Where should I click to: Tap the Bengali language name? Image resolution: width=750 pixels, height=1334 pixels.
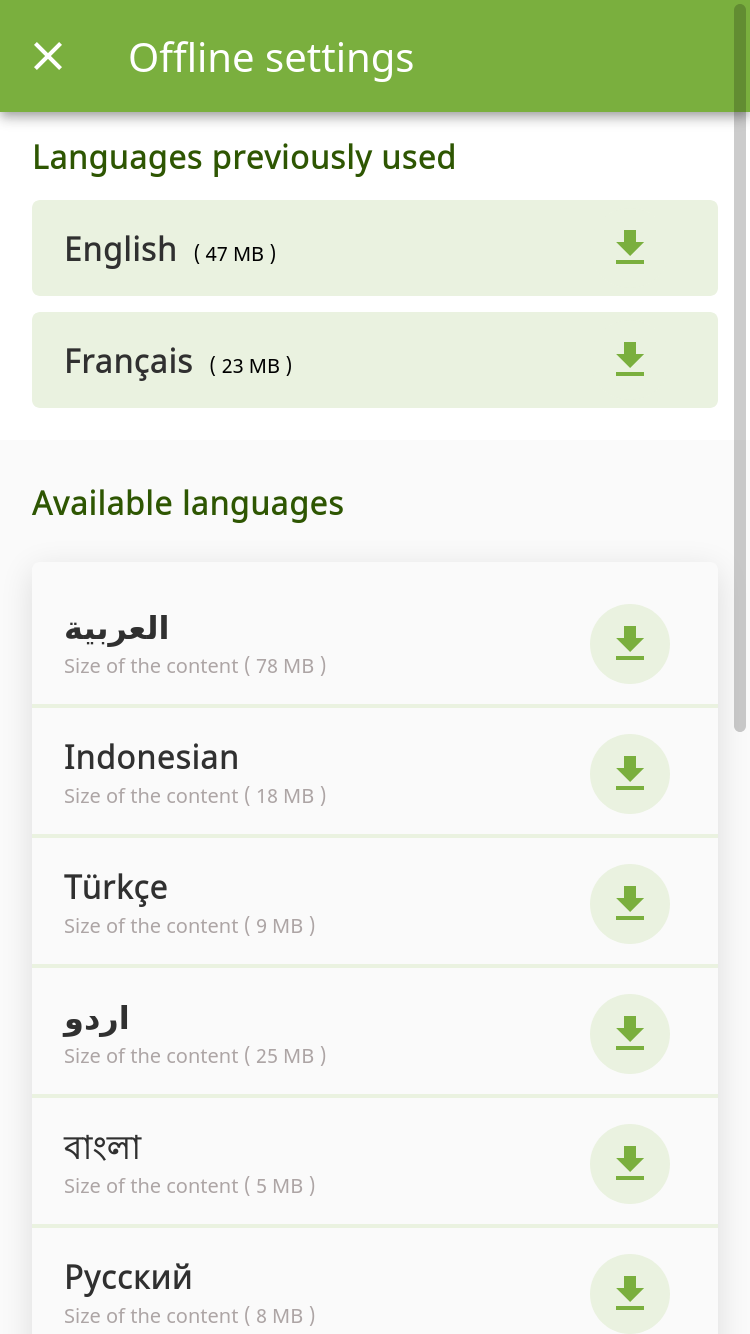coord(102,1147)
